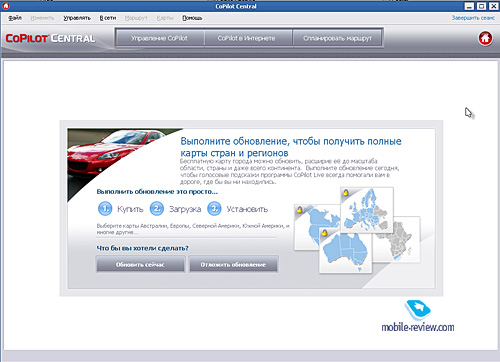Image resolution: width=500 pixels, height=362 pixels.
Task: Open the В сети menu
Action: coord(108,18)
